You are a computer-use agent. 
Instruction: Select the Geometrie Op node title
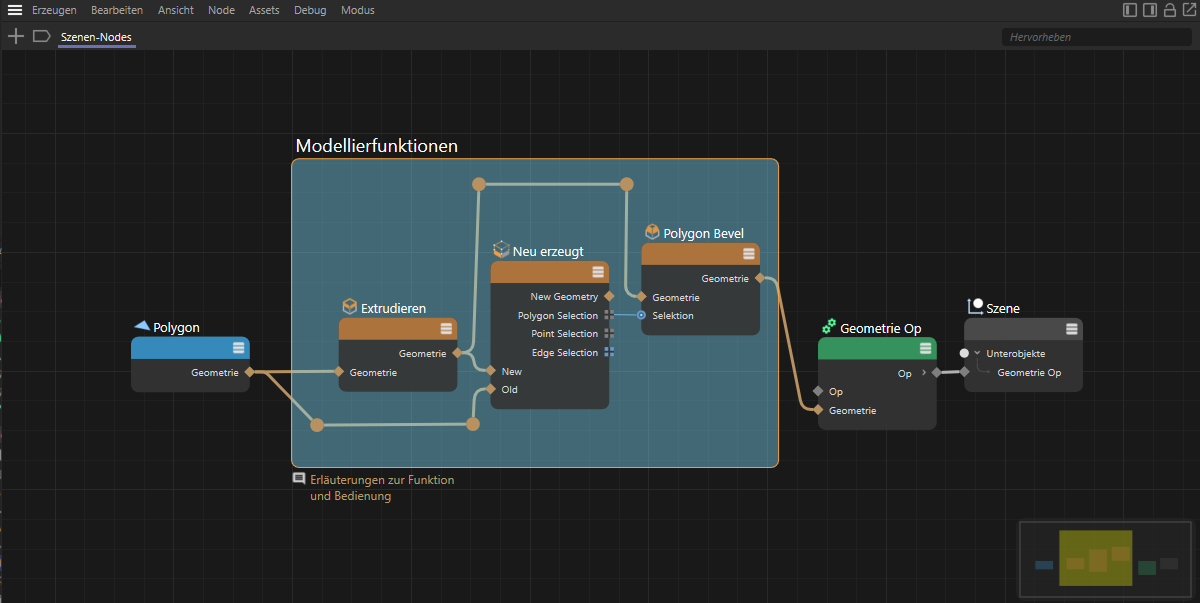coord(881,328)
